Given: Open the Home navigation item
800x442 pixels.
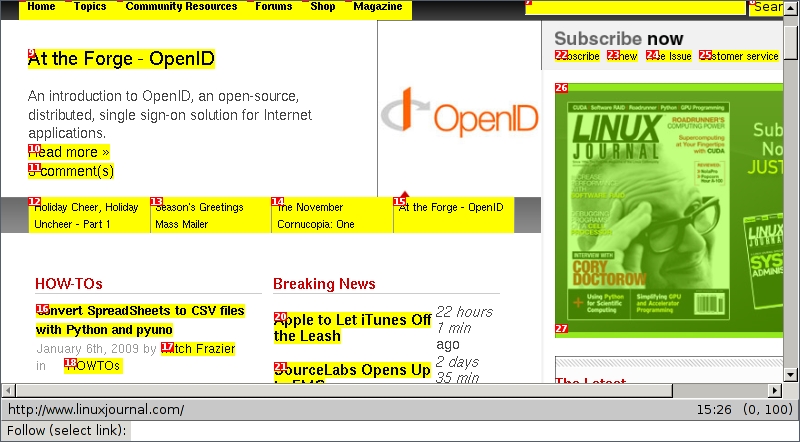Looking at the screenshot, I should [x=41, y=7].
